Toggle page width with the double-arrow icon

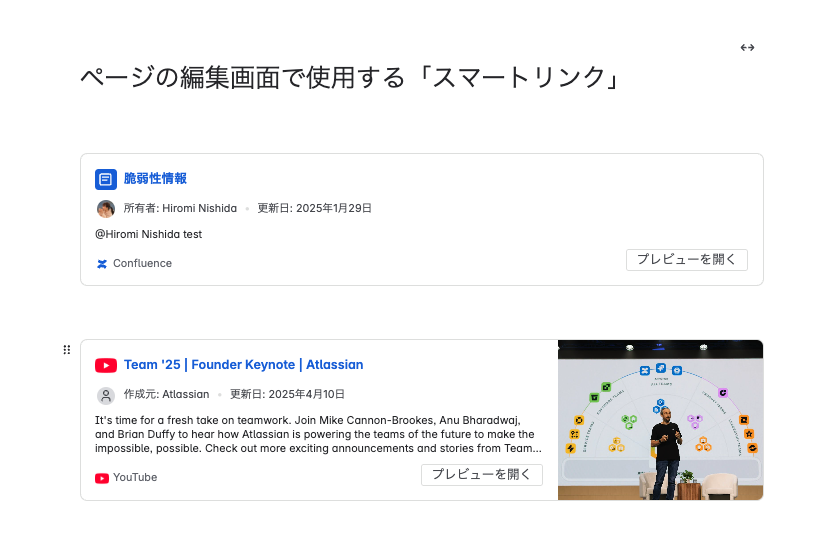747,48
